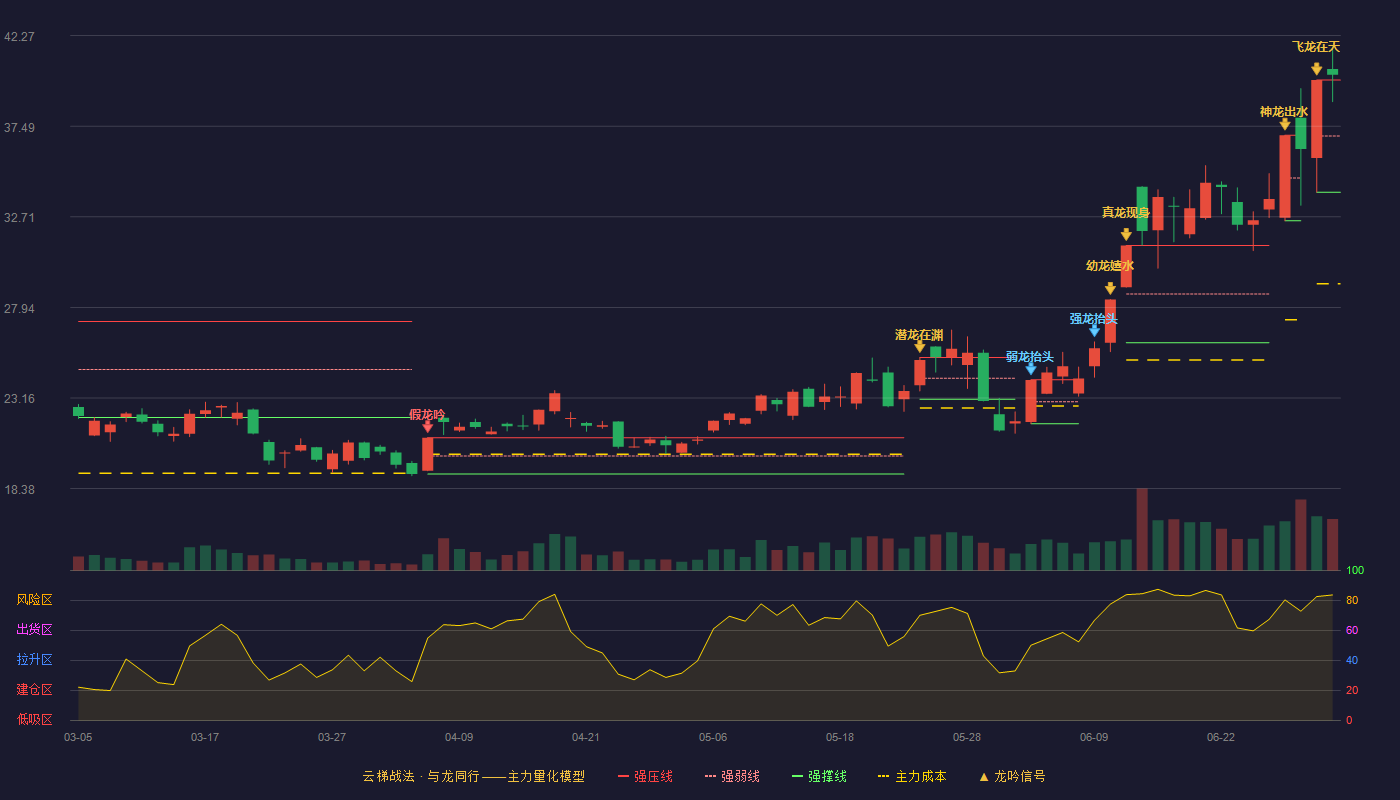Click the 飞龙在天 signal arrow marker
Viewport: 1400px width, 800px height.
[x=1317, y=69]
